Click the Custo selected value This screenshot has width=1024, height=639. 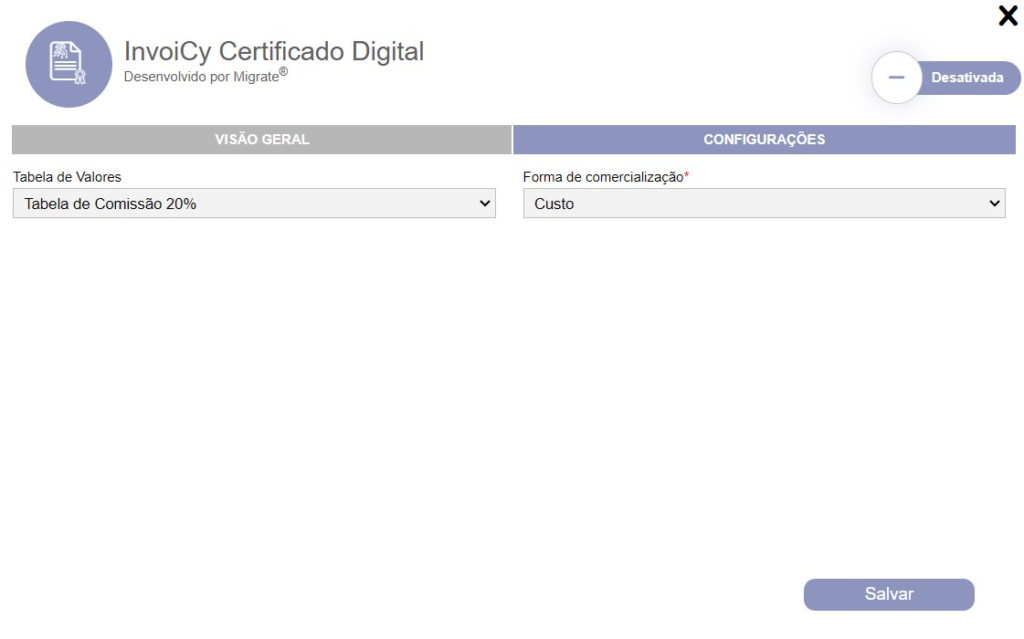[x=554, y=204]
